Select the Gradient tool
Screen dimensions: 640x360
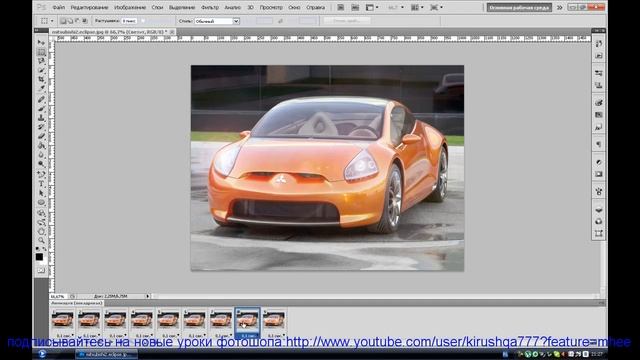41,145
